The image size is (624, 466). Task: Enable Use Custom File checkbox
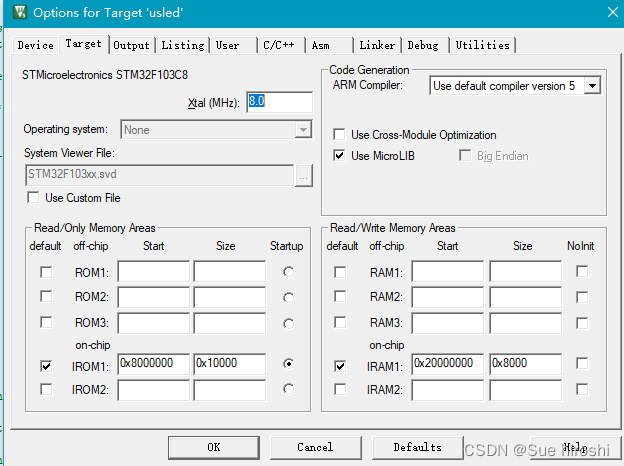33,198
